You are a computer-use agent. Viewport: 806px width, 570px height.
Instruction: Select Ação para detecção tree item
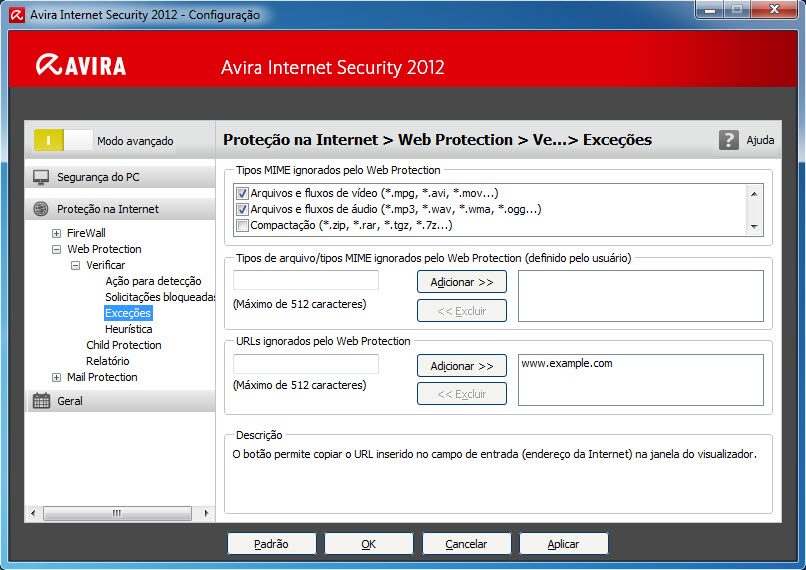[x=153, y=281]
